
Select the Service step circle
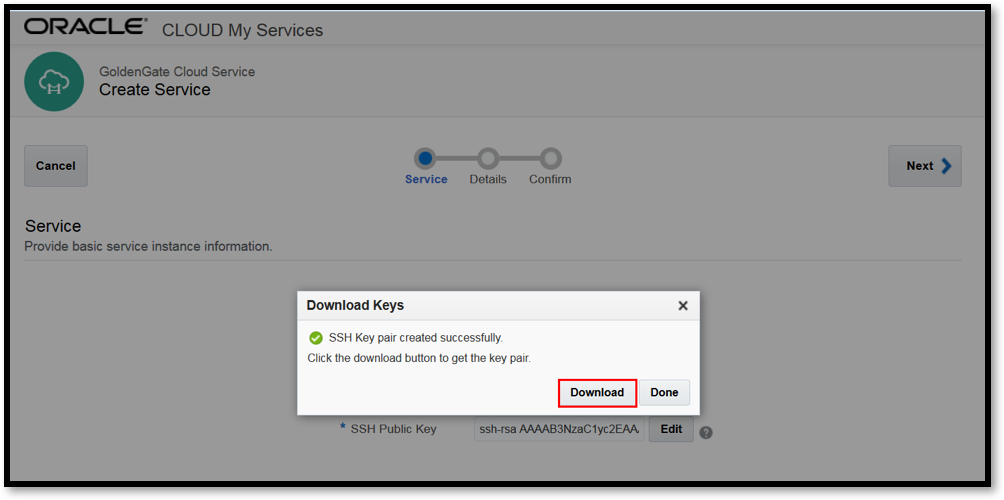(425, 157)
